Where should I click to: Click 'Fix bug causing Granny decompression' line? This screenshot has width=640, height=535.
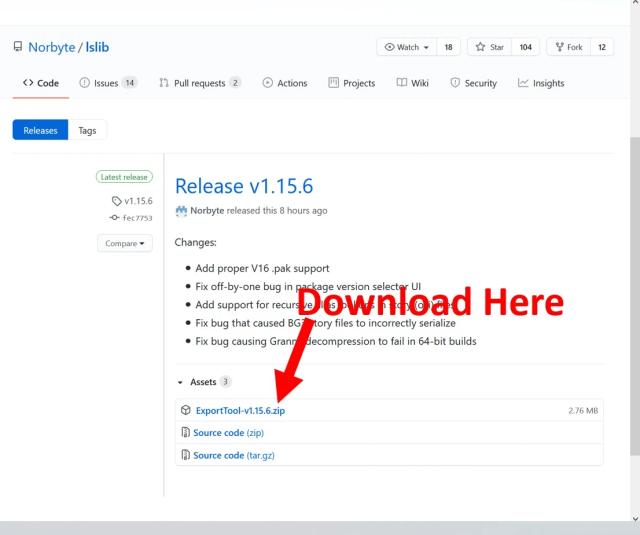[x=336, y=341]
